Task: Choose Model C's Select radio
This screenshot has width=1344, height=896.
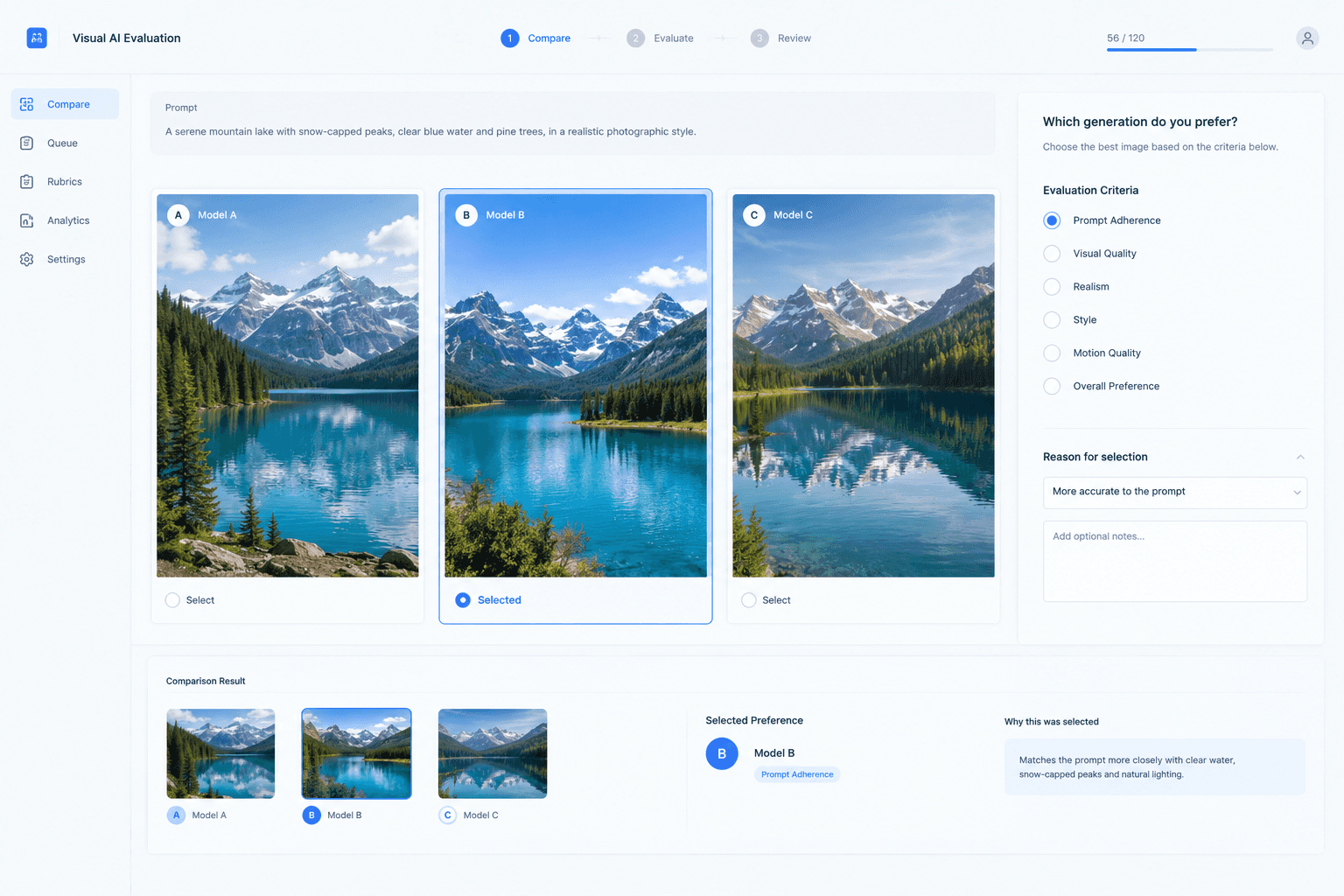Action: pos(749,600)
